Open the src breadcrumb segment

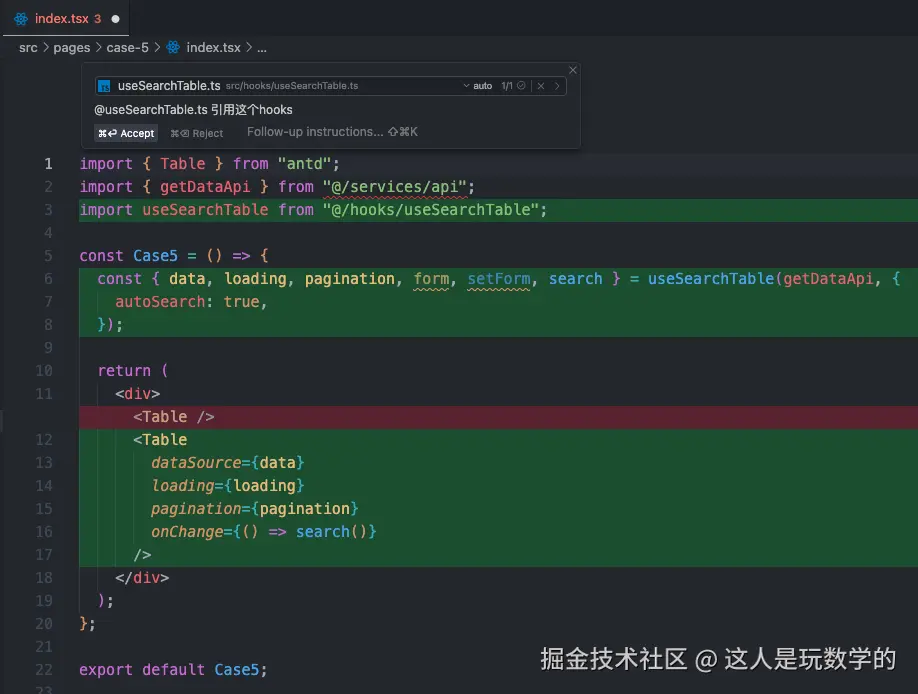28,47
